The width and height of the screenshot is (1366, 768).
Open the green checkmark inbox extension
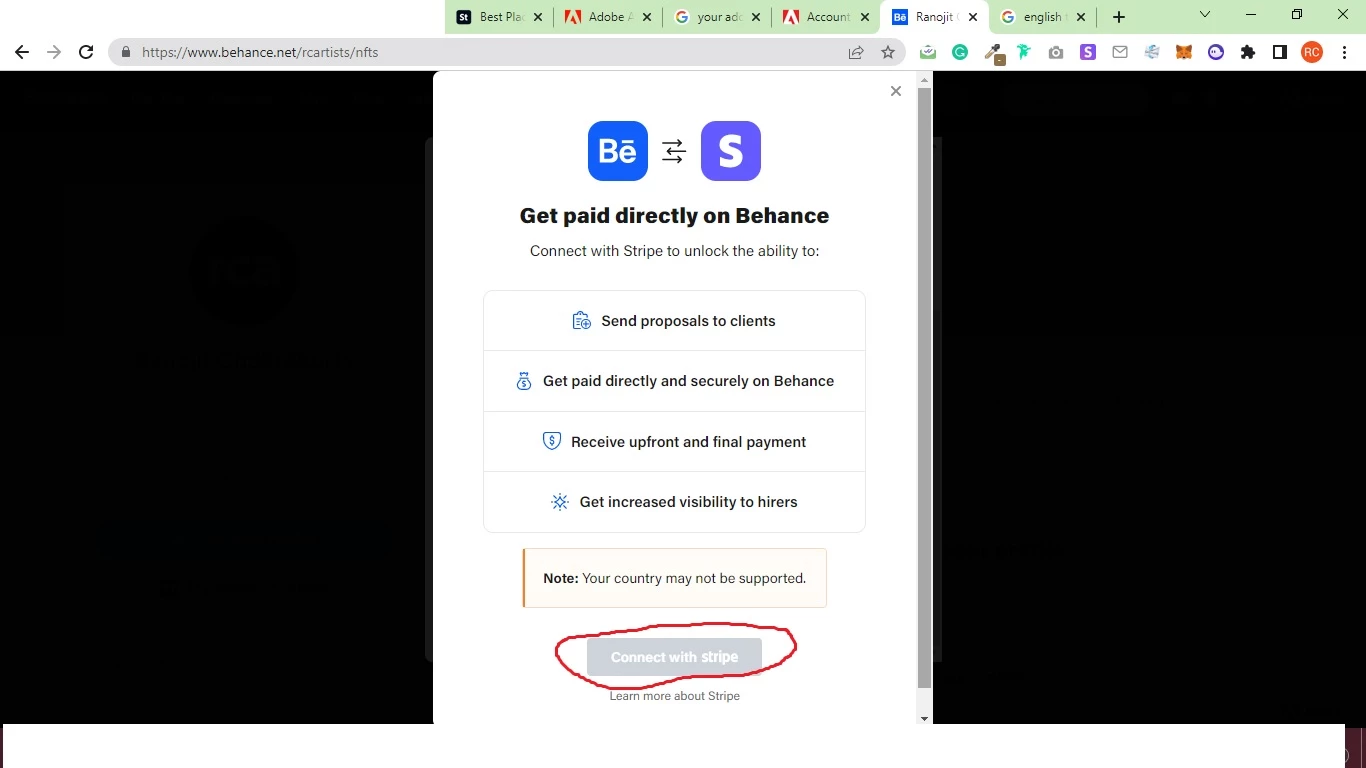pos(928,52)
